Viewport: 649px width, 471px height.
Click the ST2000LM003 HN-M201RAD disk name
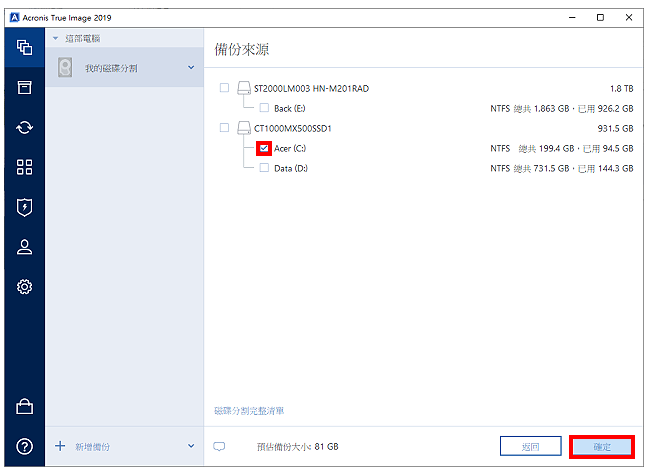click(312, 89)
